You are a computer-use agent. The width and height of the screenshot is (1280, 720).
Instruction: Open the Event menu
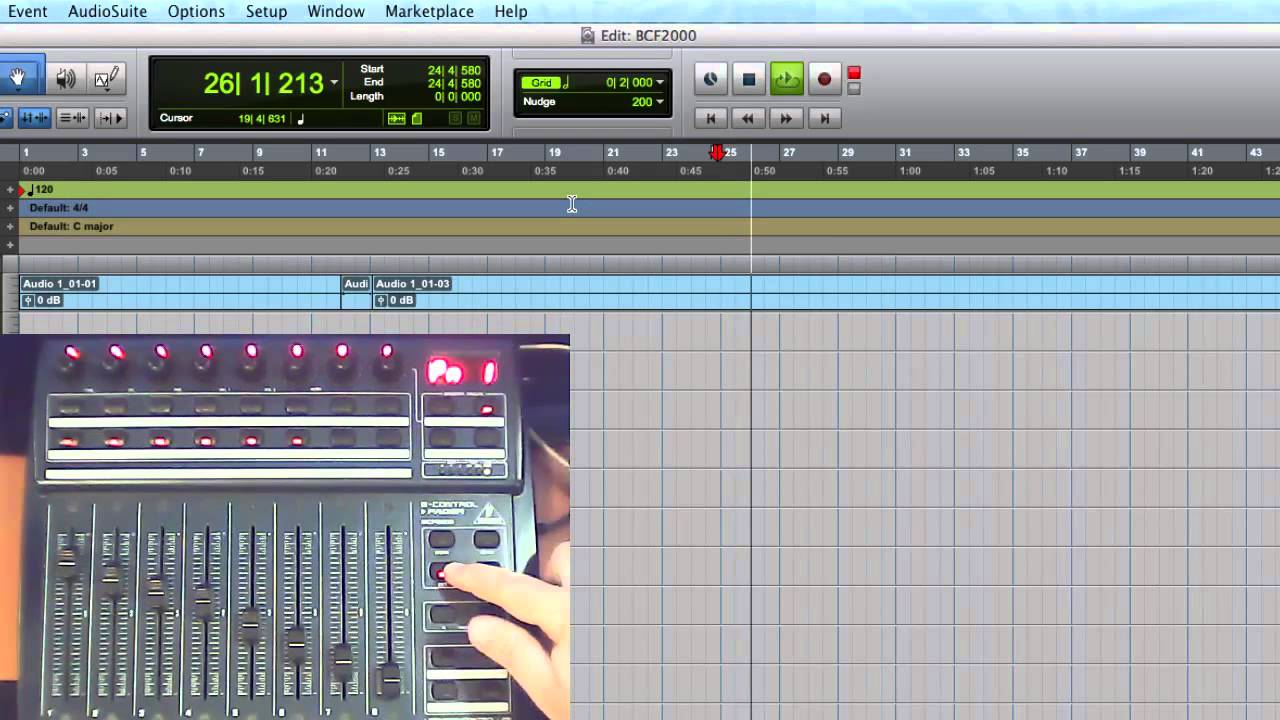(27, 12)
